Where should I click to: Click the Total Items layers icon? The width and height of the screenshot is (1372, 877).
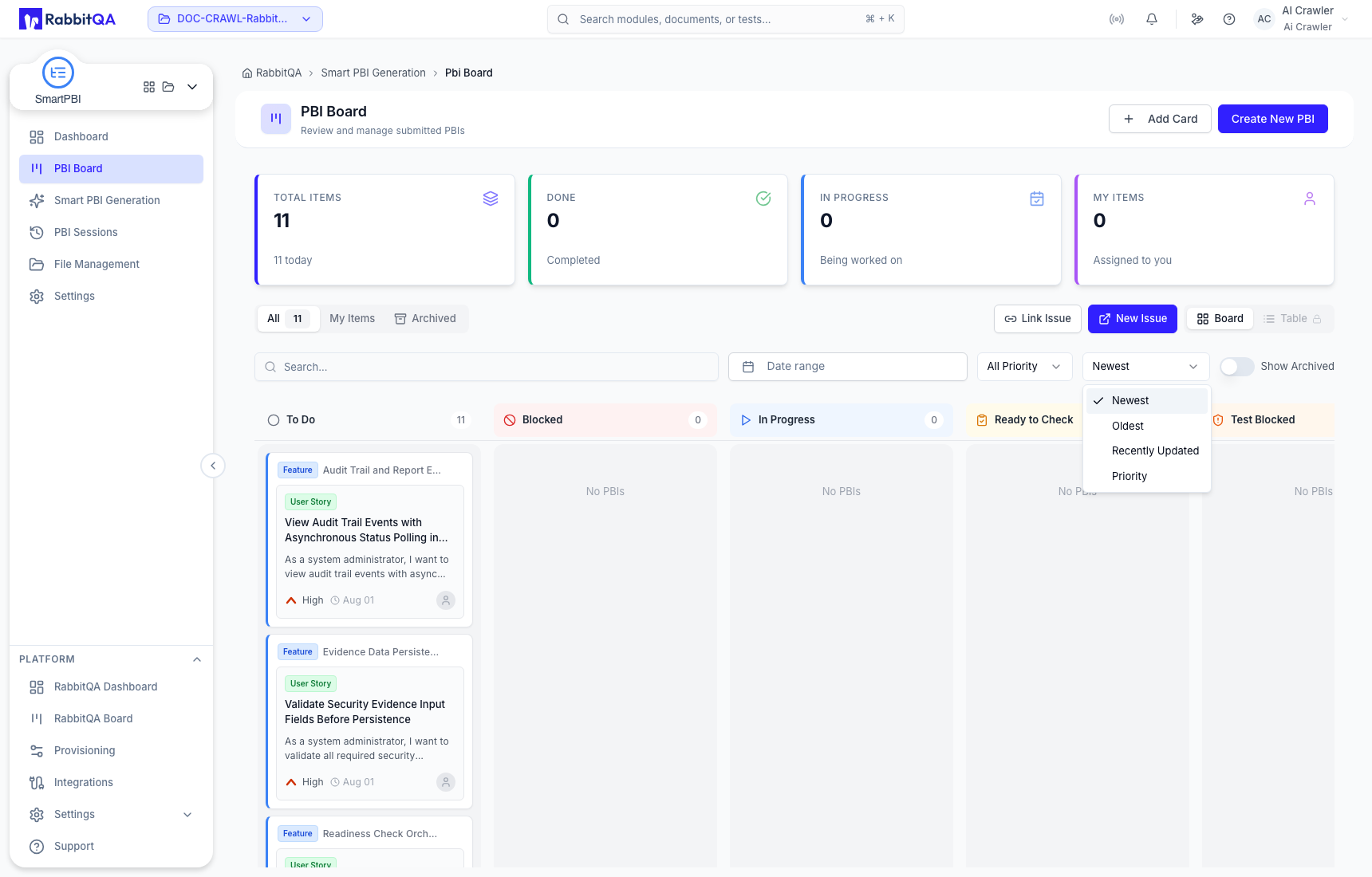click(x=491, y=199)
